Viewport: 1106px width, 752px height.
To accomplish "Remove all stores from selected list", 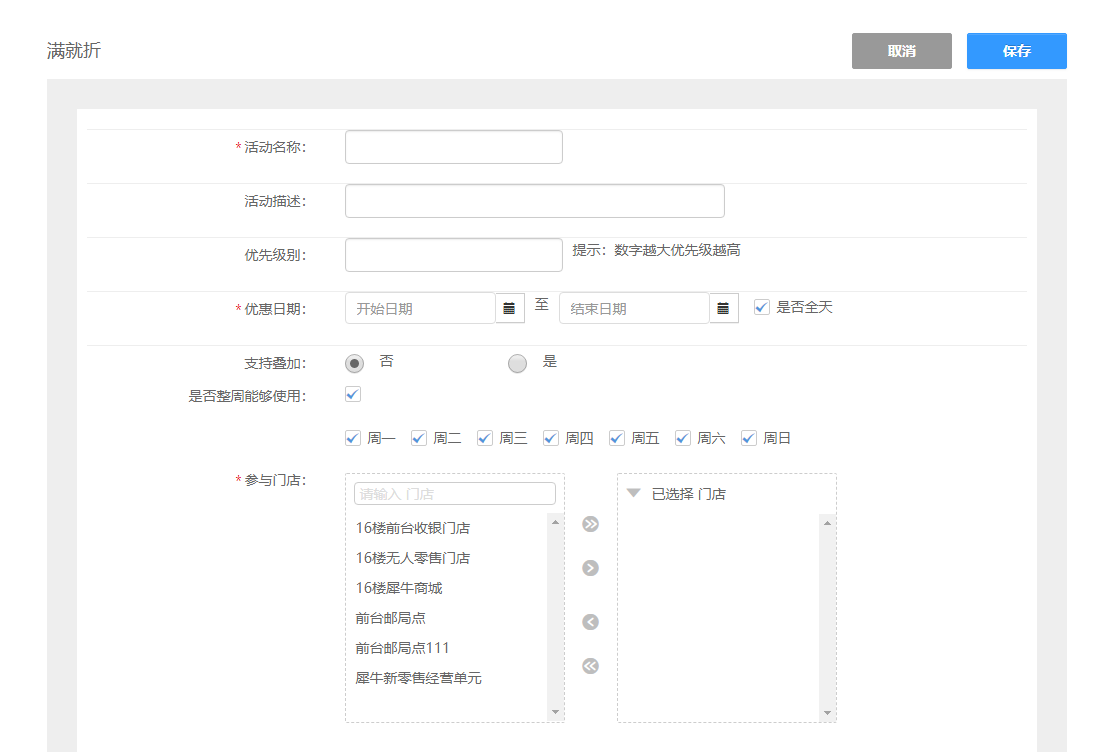I will (590, 666).
